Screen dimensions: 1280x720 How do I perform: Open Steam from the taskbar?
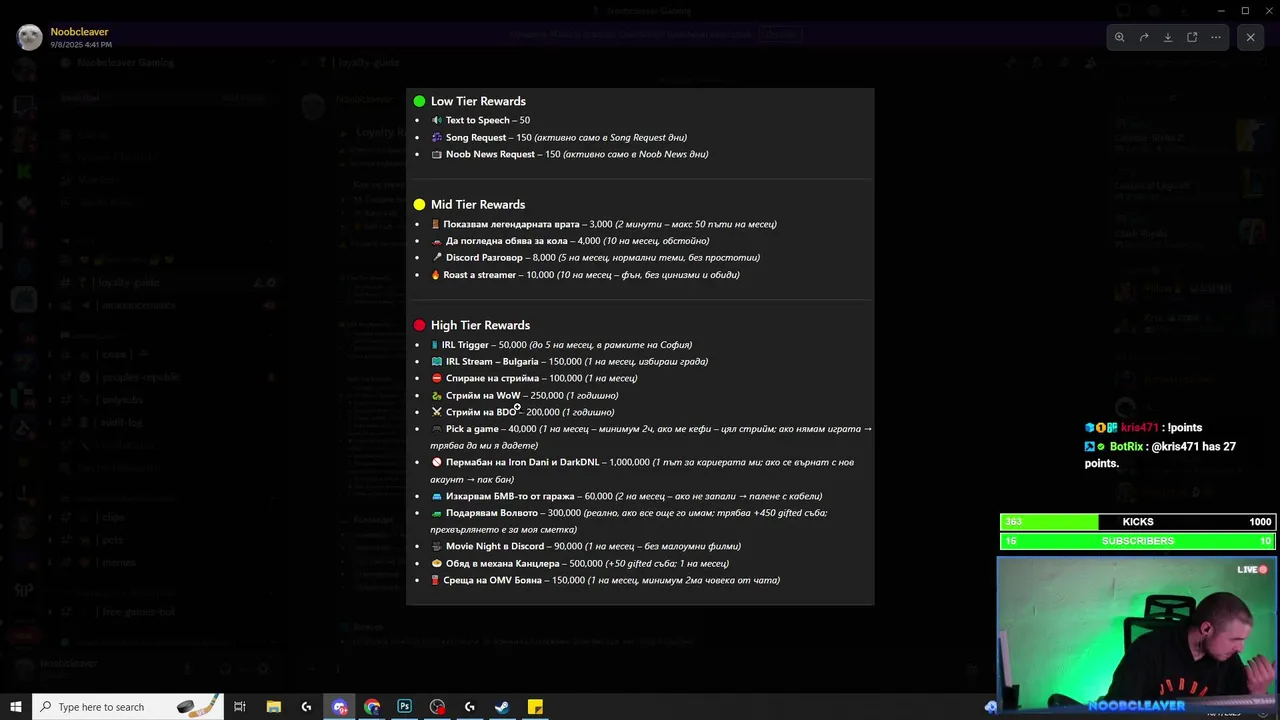pyautogui.click(x=502, y=707)
